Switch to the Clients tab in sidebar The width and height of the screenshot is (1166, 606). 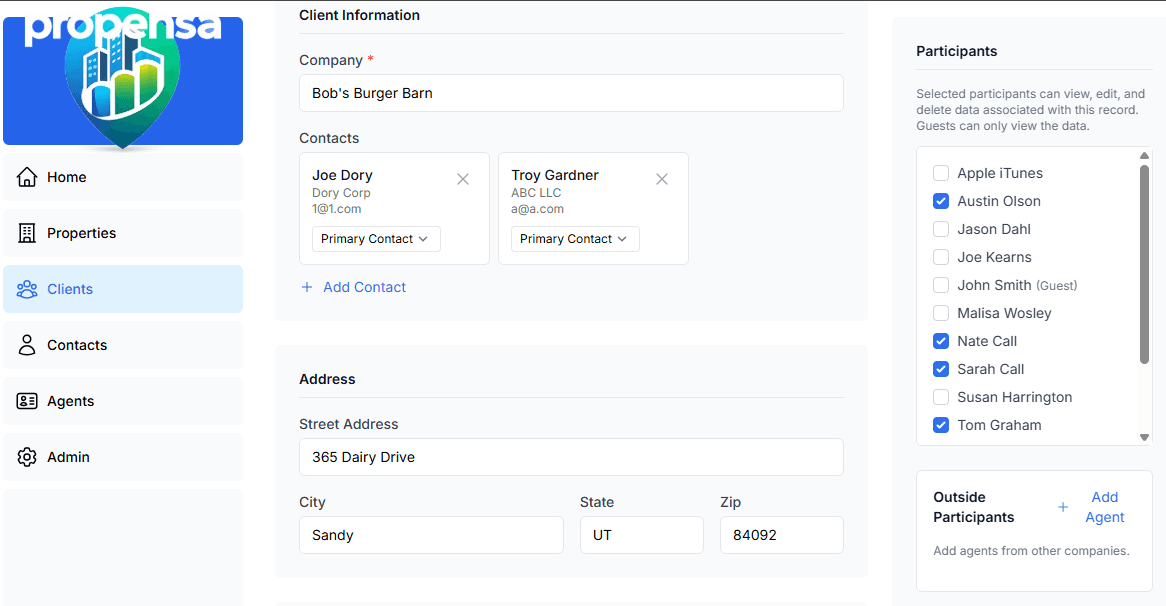click(69, 288)
